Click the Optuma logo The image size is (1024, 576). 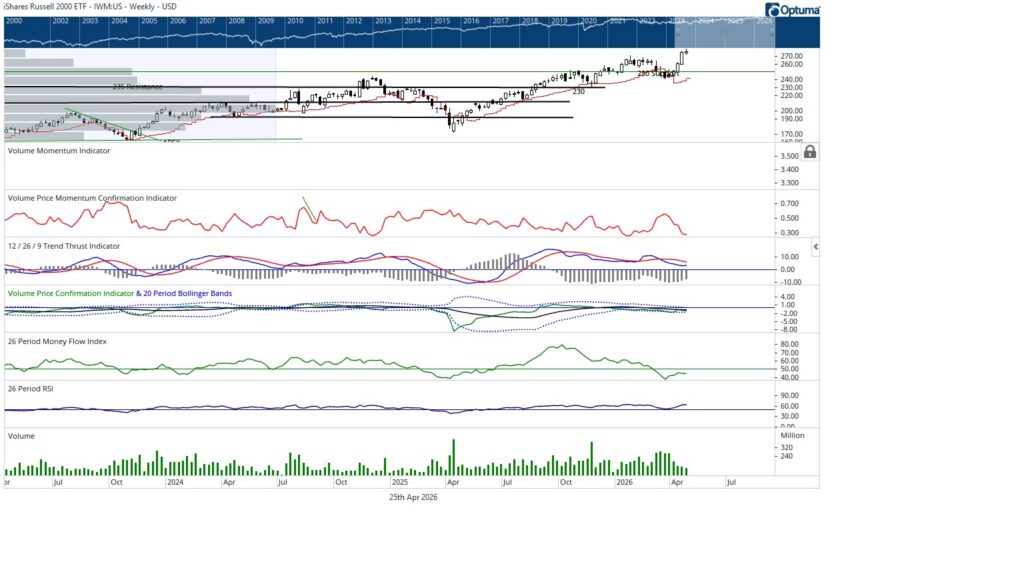pyautogui.click(x=796, y=10)
